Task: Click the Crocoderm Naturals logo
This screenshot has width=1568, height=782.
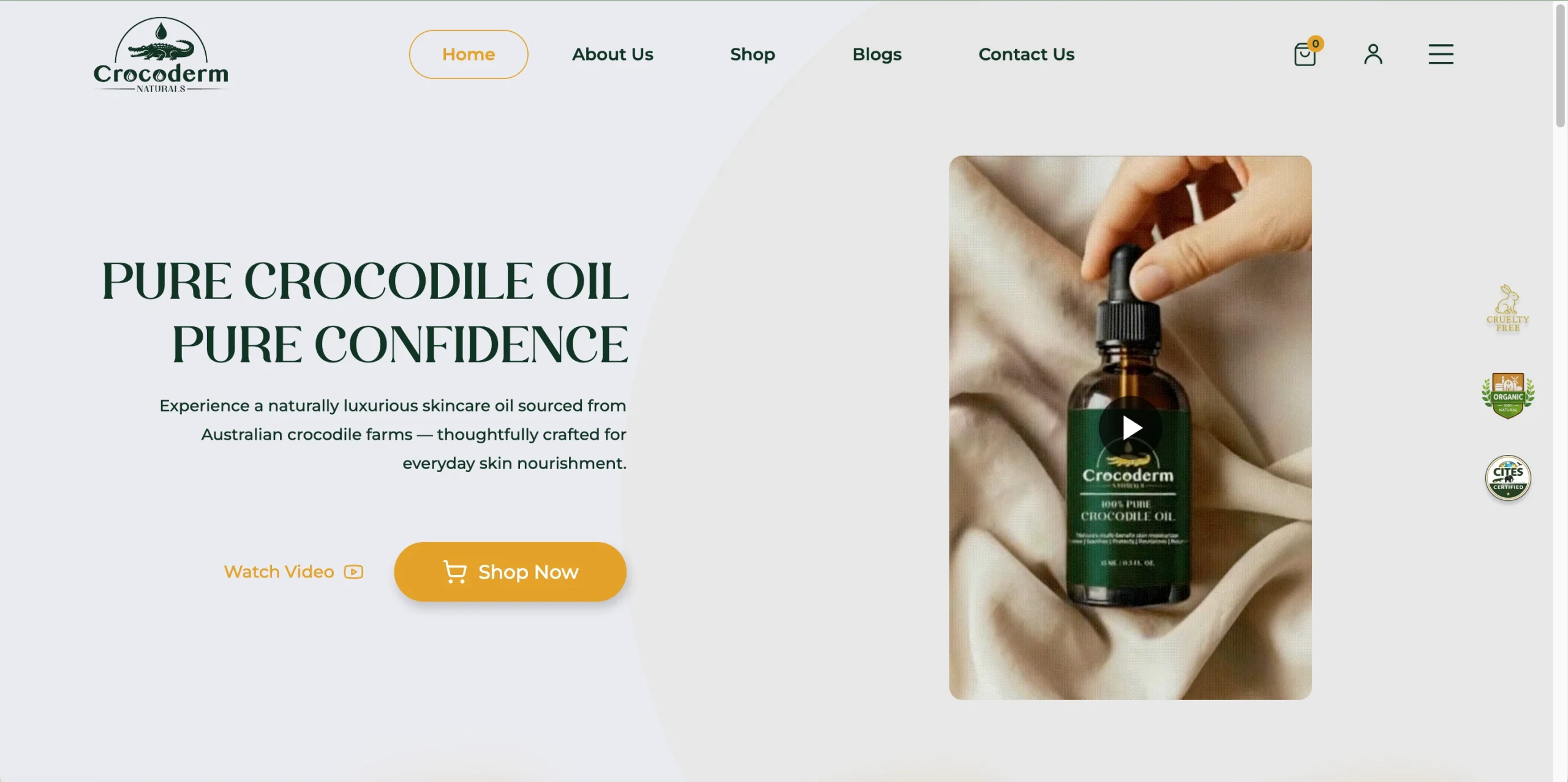Action: (161, 55)
